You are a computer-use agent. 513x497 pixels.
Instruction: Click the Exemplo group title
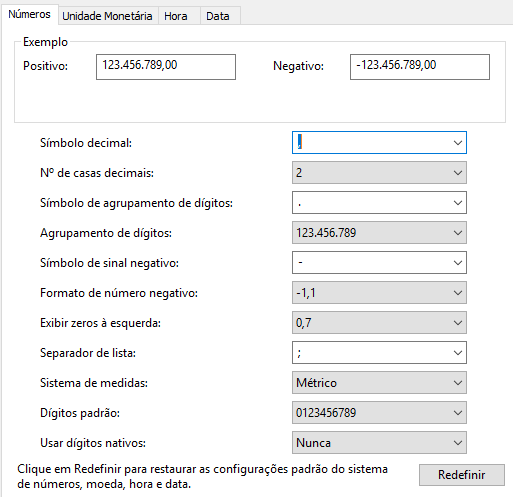click(x=45, y=42)
